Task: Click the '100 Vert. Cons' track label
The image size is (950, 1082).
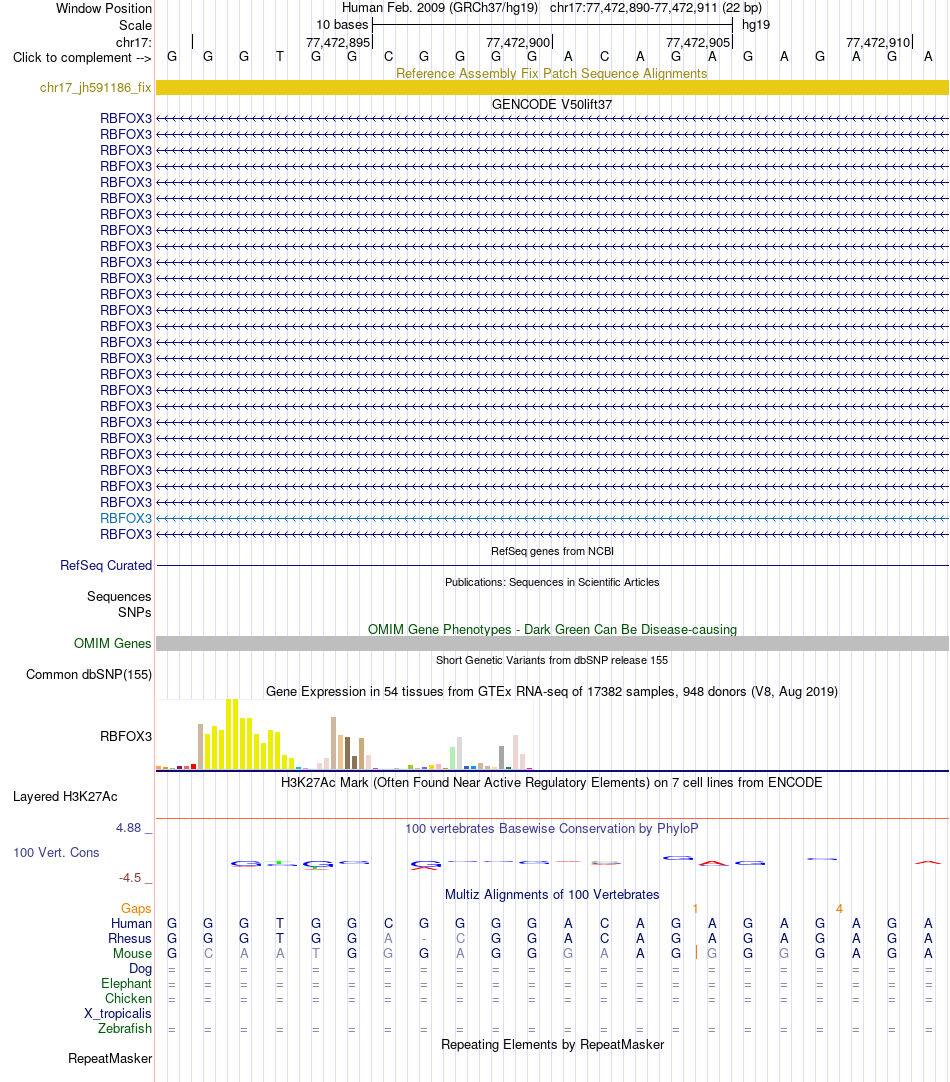Action: tap(56, 852)
